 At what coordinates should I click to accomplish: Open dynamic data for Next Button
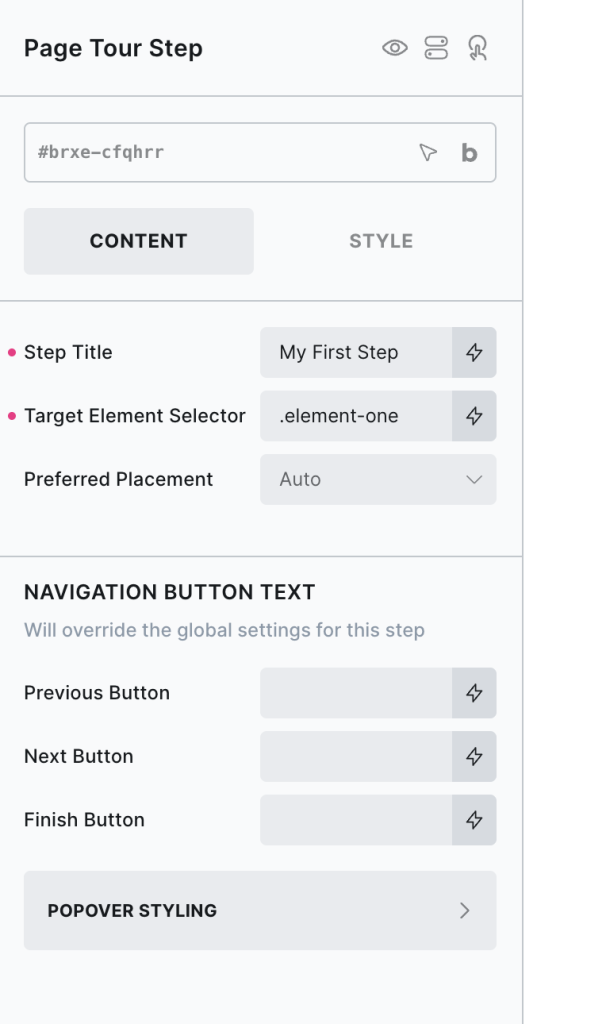click(474, 757)
